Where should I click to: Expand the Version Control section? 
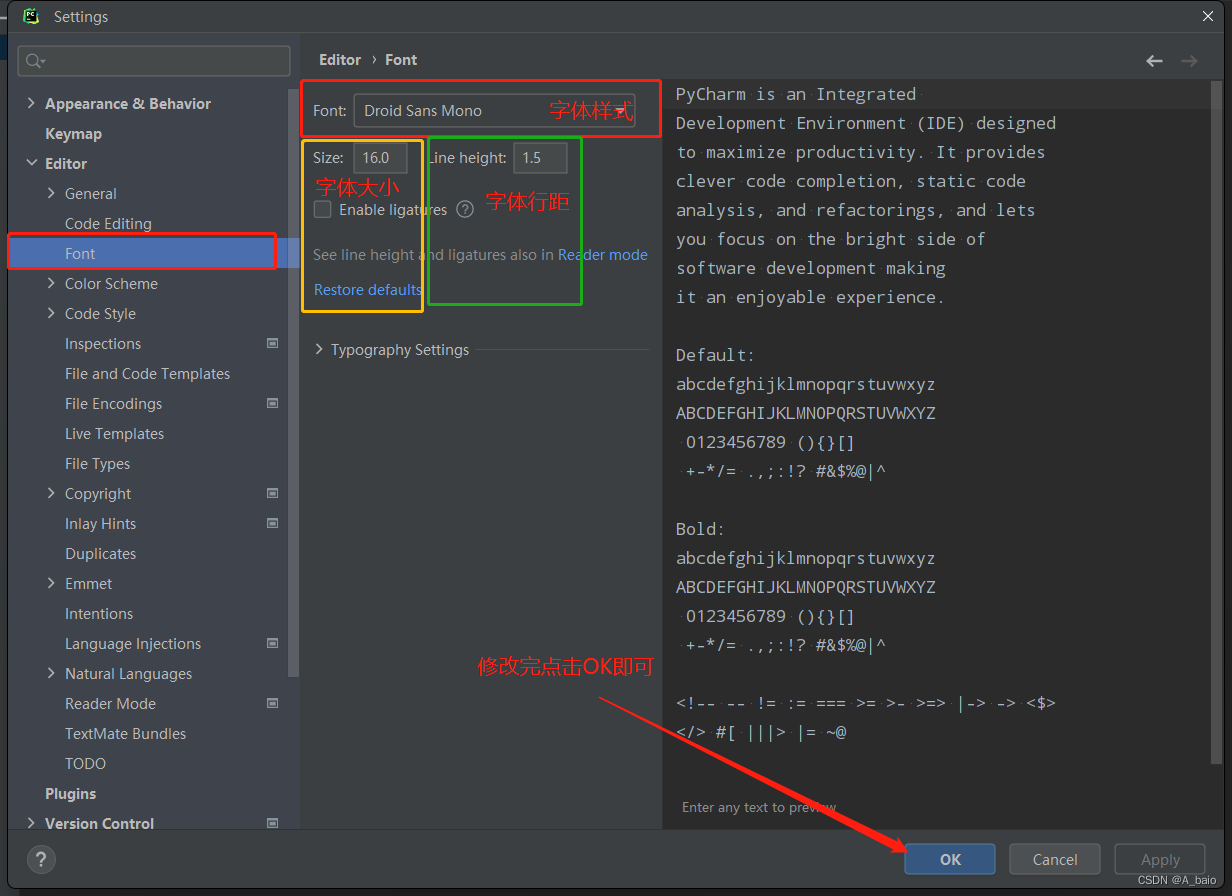pos(31,823)
